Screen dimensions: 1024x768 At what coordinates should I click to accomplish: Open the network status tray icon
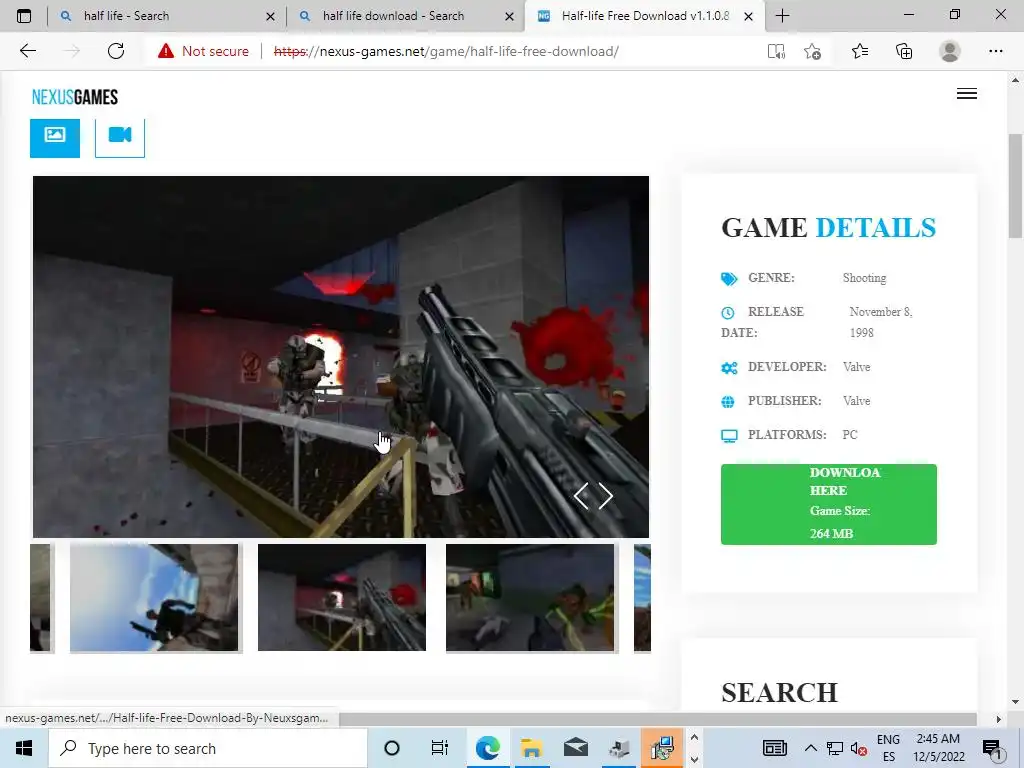pyautogui.click(x=835, y=748)
